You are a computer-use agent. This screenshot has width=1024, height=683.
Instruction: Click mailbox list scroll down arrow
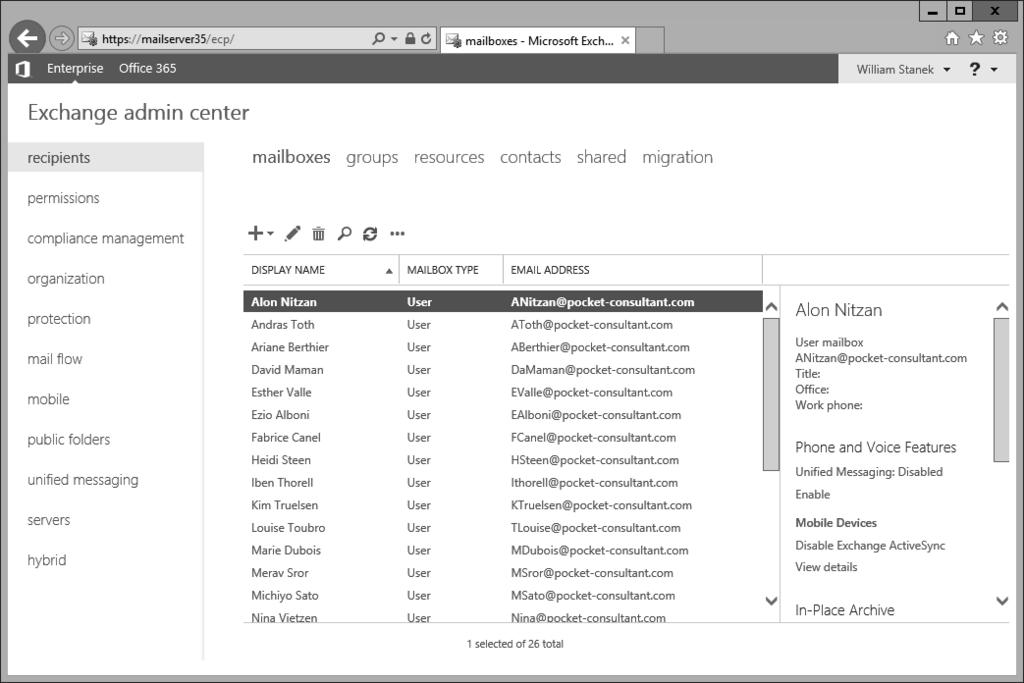tap(771, 601)
